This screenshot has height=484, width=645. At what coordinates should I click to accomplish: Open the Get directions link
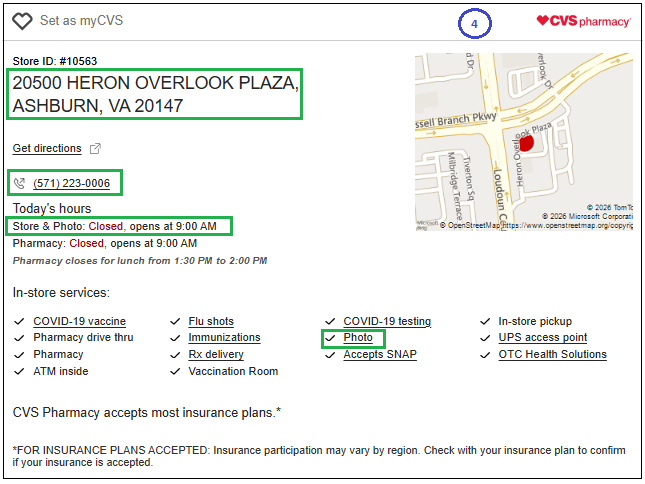(x=47, y=148)
